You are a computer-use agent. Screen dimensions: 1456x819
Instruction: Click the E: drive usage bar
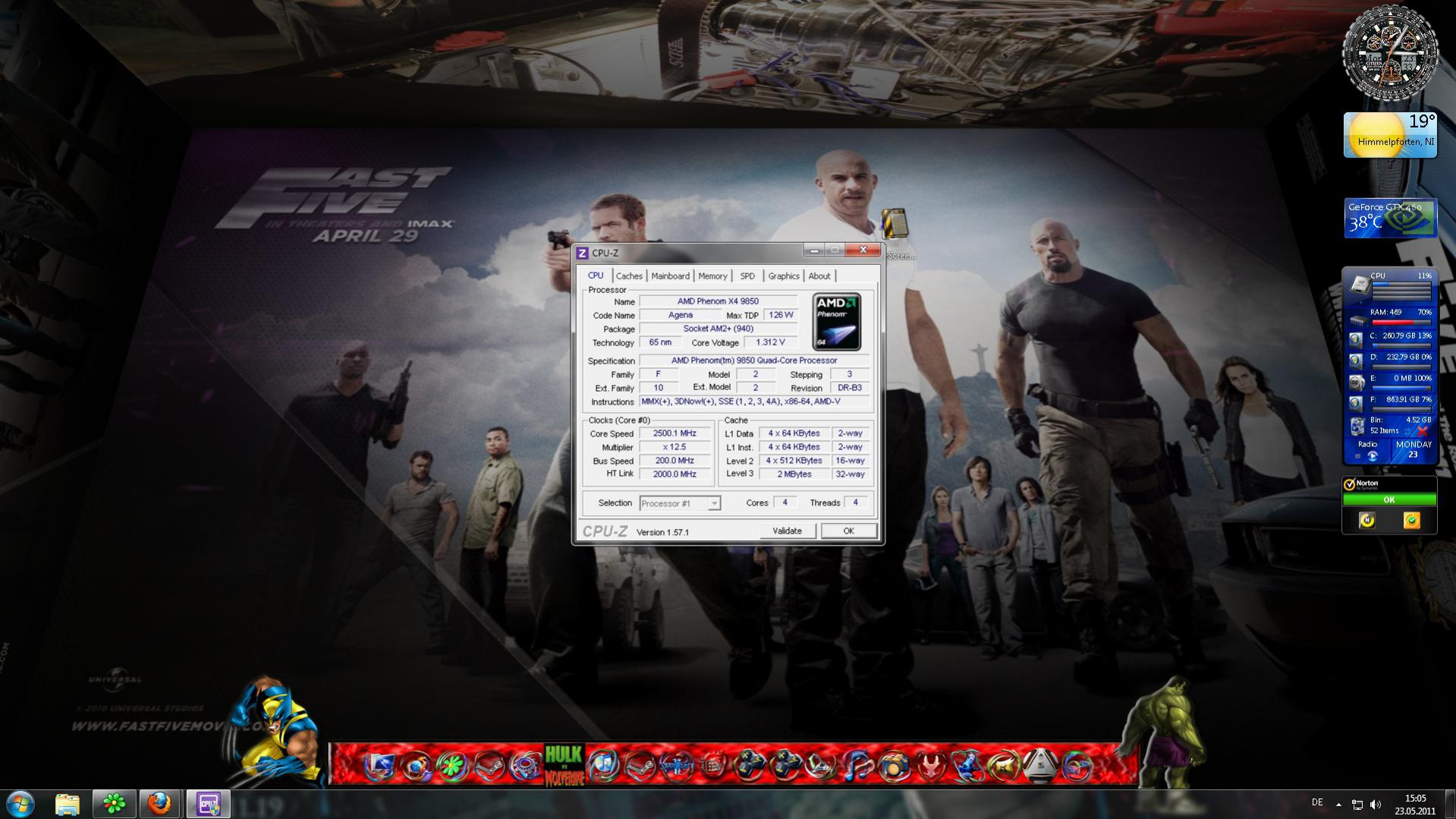click(1401, 388)
